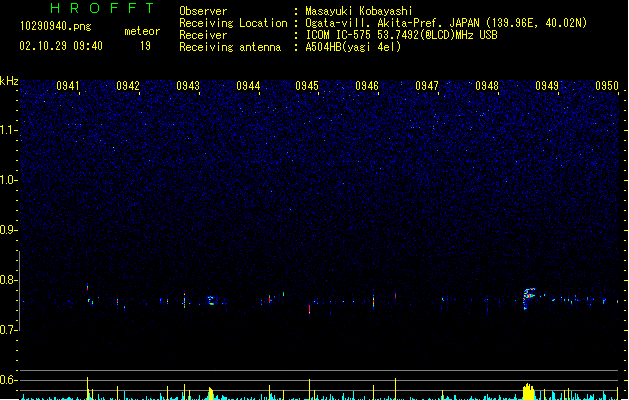The width and height of the screenshot is (629, 400).
Task: Click the meteor label
Action: tap(142, 31)
